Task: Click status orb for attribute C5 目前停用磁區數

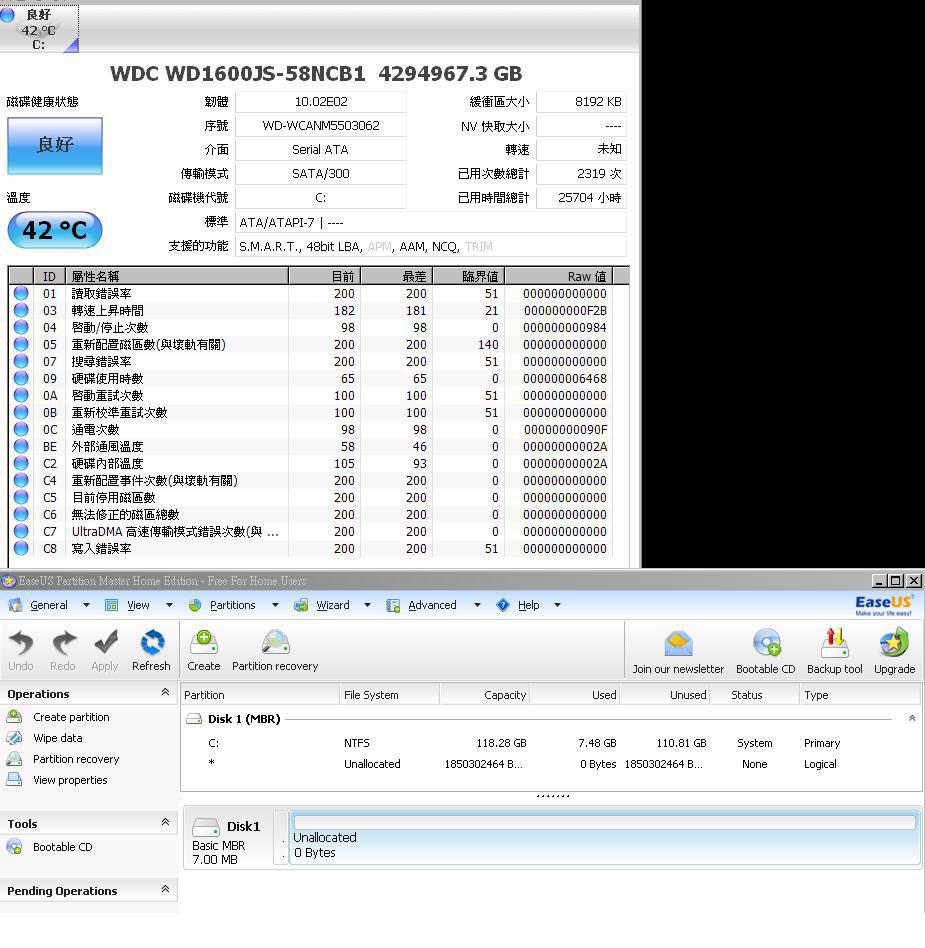Action: click(x=21, y=497)
